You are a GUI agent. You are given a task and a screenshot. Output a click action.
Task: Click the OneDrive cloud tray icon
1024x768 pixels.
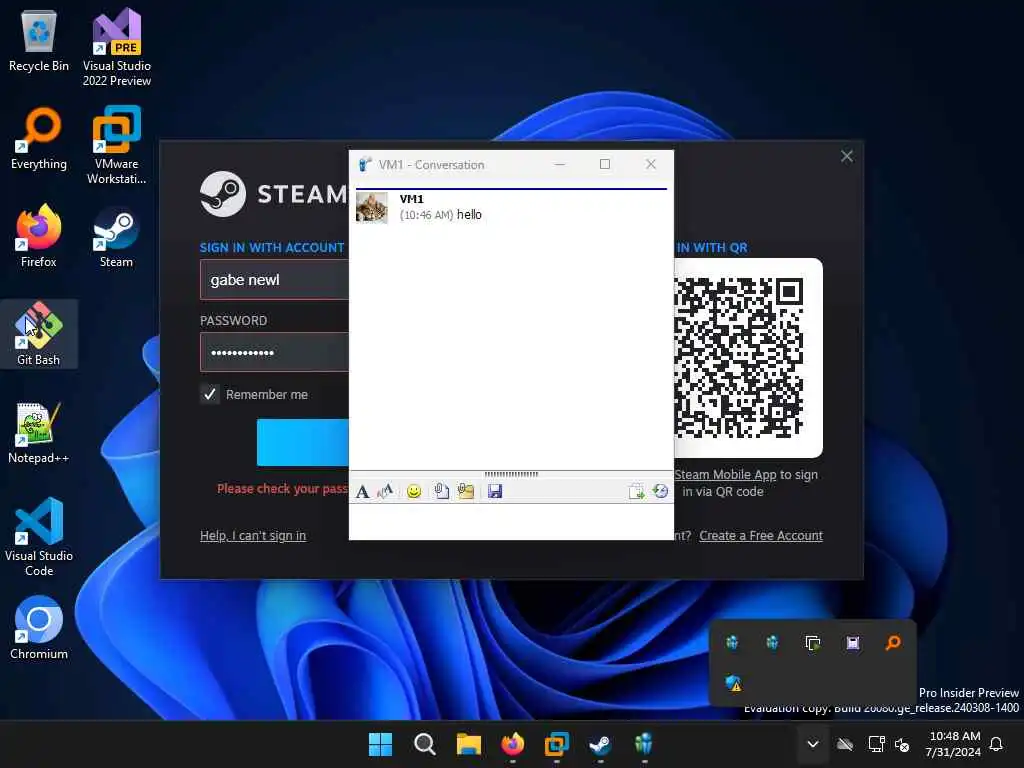[x=845, y=744]
